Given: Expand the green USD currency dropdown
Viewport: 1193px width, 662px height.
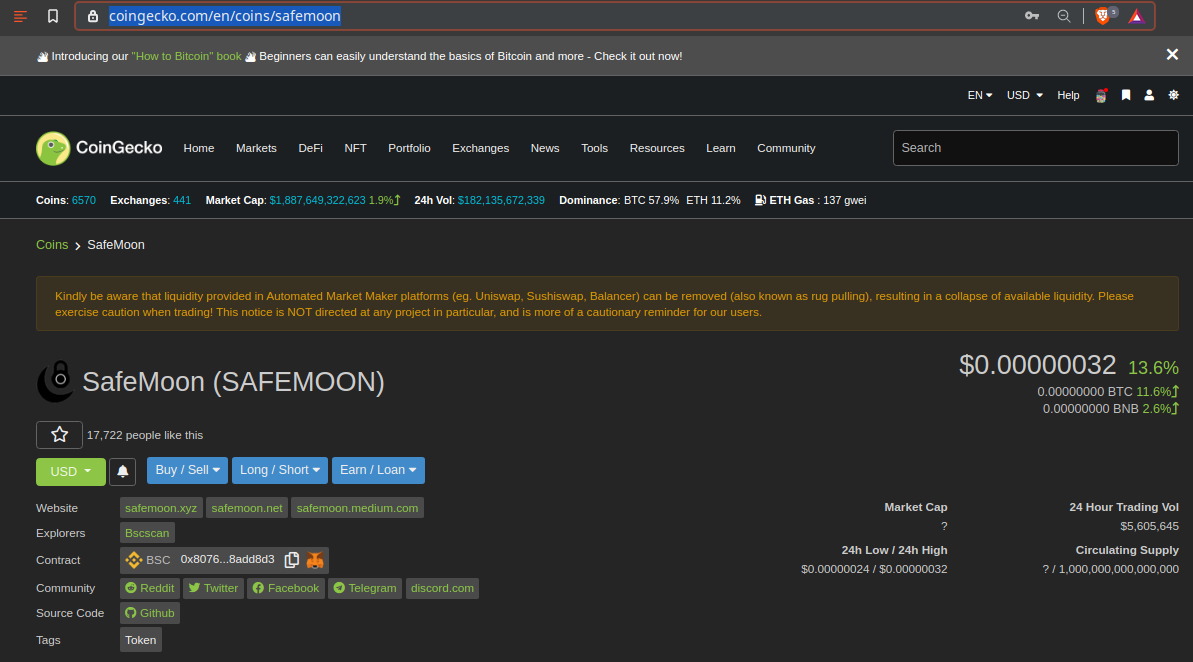Looking at the screenshot, I should 71,472.
